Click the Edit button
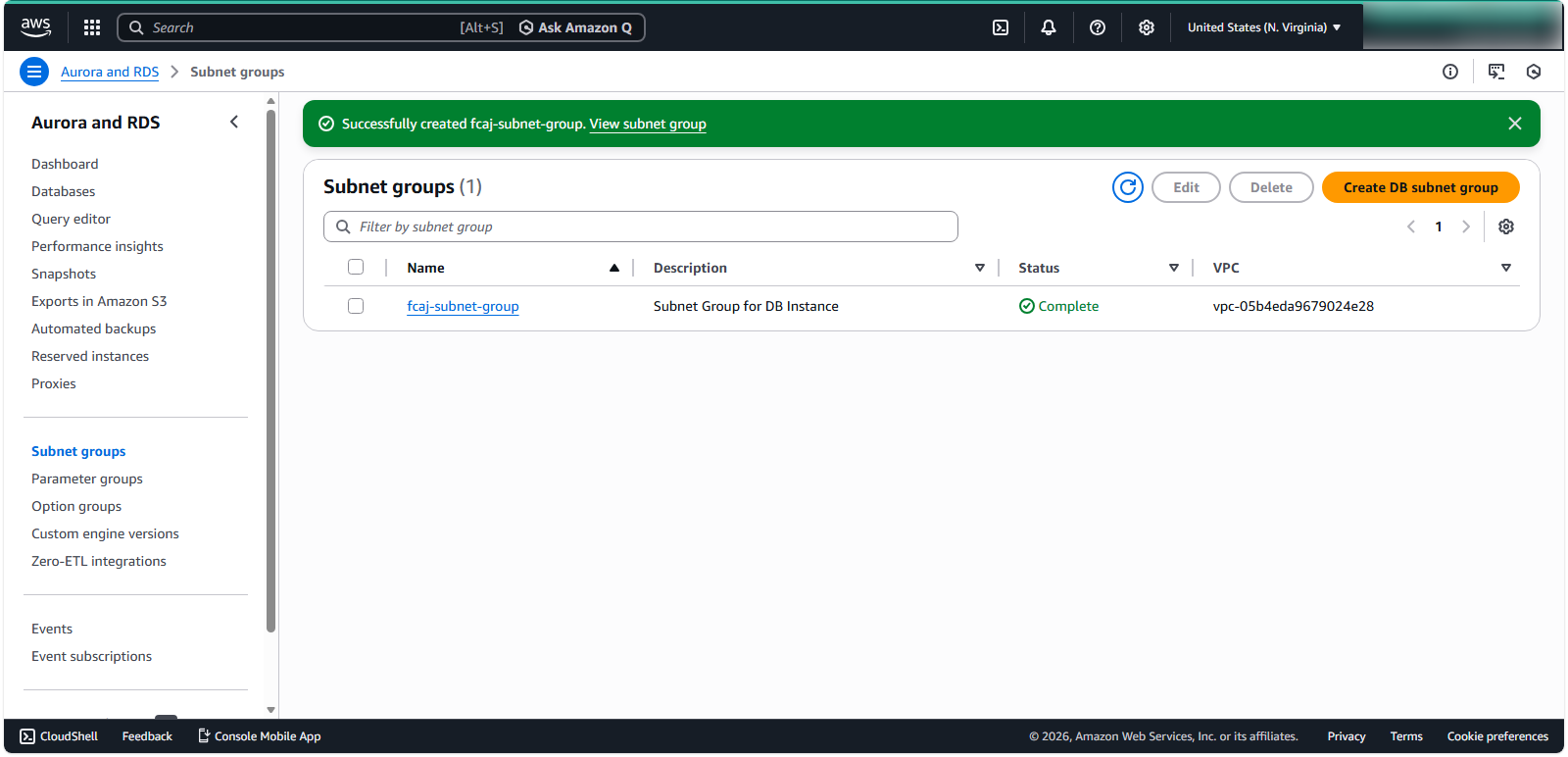The image size is (1568, 757). point(1186,187)
